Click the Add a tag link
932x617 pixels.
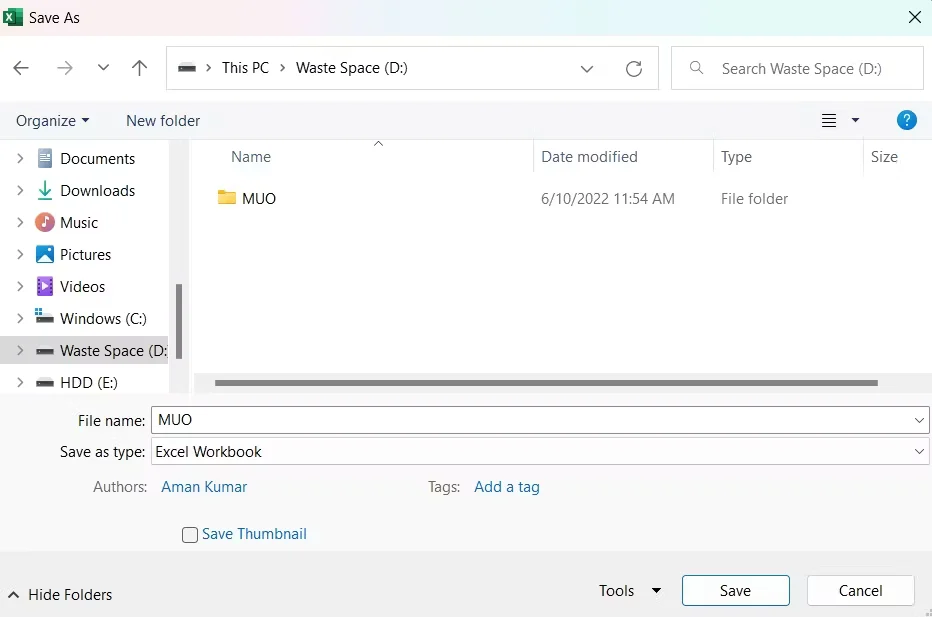(507, 487)
